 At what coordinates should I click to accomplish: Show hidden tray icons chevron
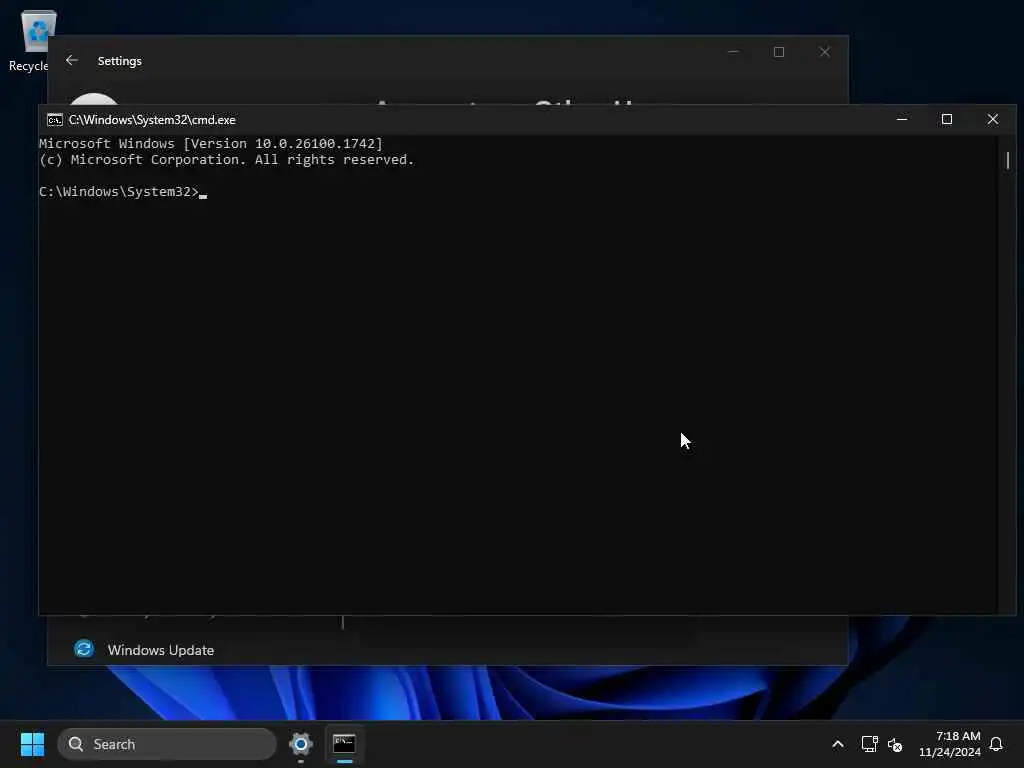(x=838, y=744)
